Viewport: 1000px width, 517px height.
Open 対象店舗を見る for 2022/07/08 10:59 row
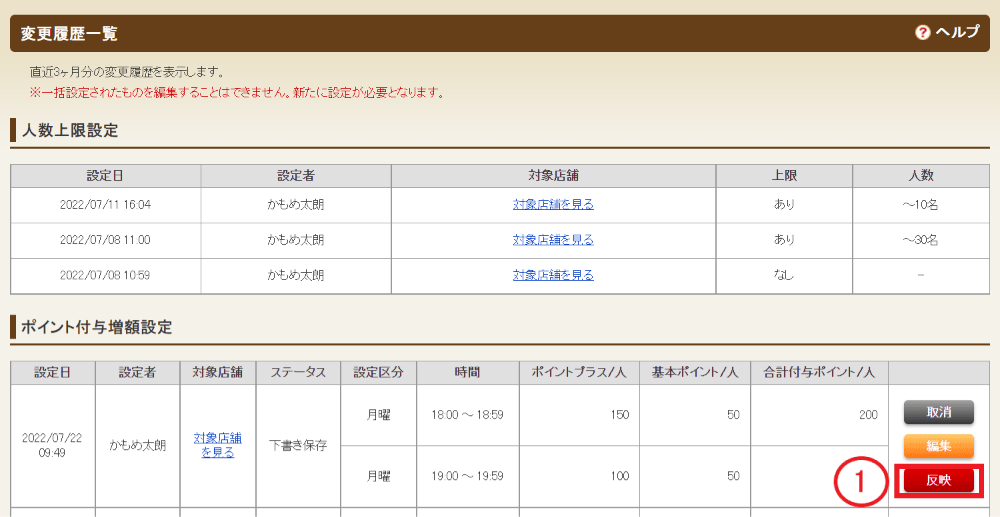[553, 275]
